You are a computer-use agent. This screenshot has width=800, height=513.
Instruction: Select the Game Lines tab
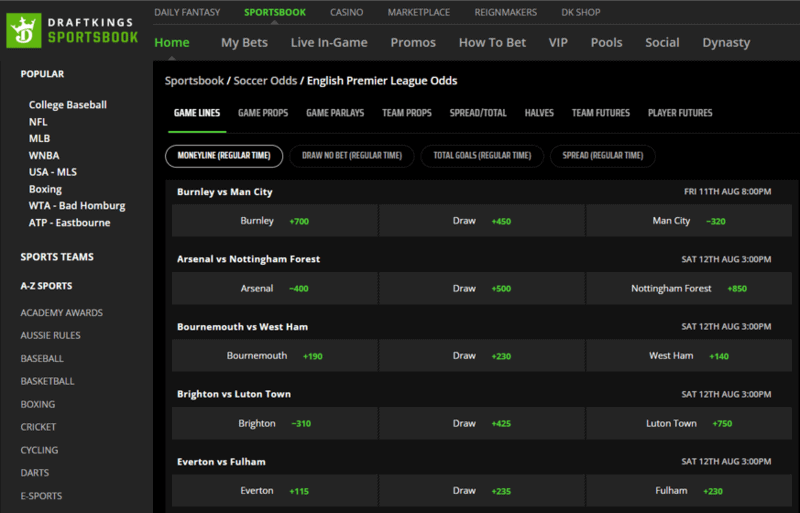click(x=197, y=113)
